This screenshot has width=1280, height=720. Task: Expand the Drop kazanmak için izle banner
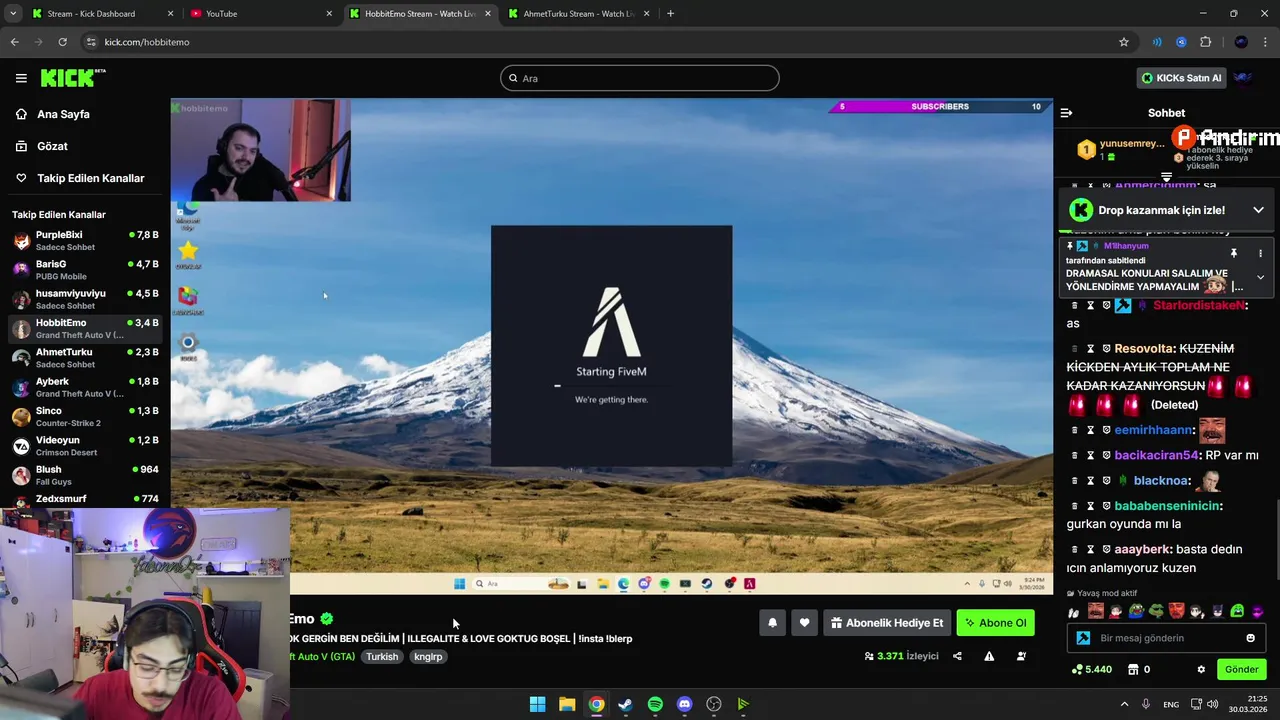1258,210
